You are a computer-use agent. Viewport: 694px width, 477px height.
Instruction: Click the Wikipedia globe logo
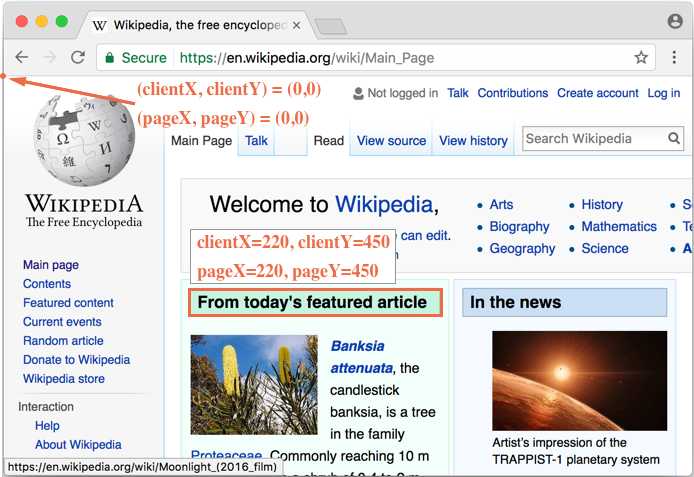point(84,140)
